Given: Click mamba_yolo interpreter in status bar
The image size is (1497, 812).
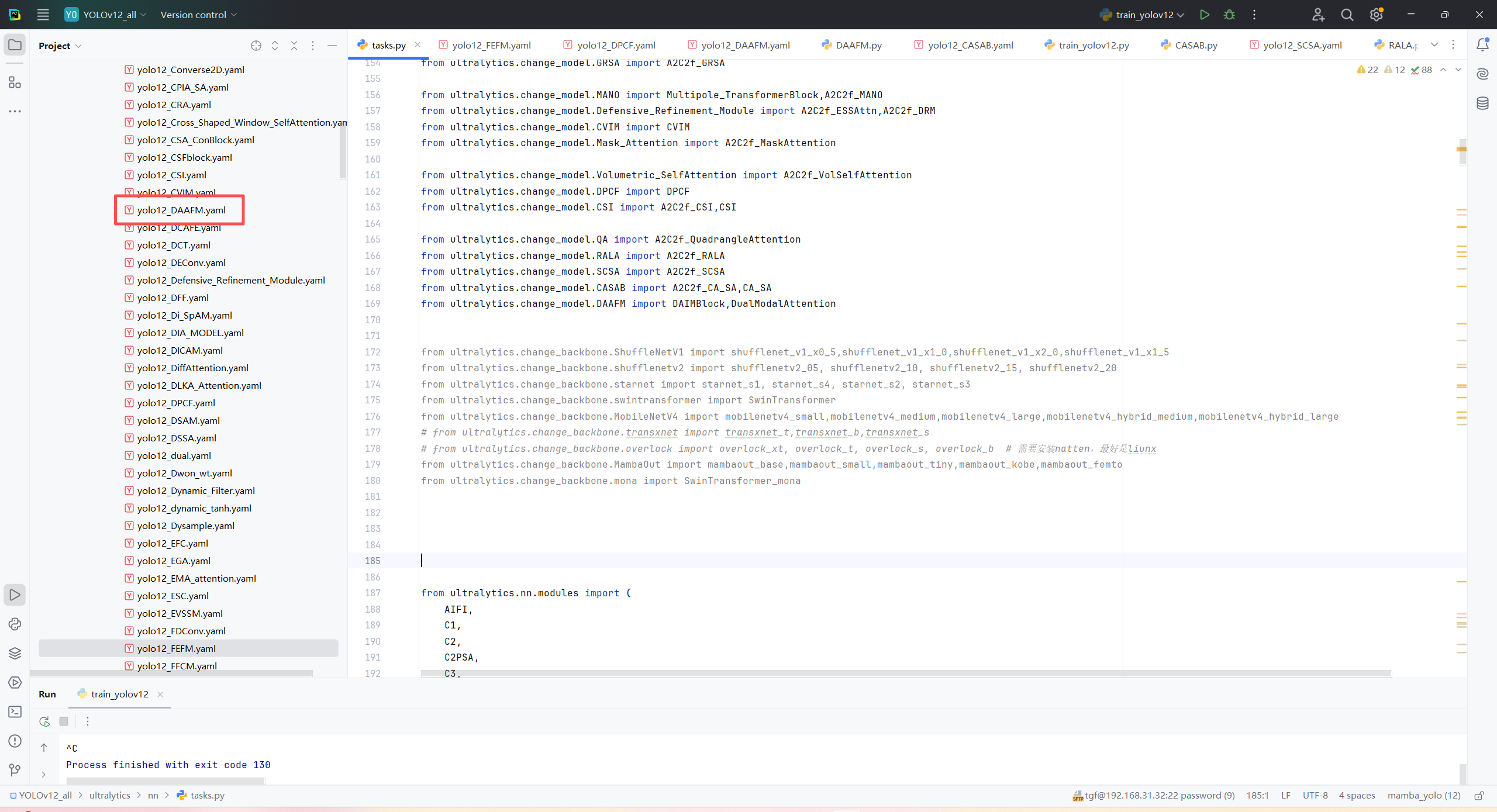Looking at the screenshot, I should coord(1423,795).
